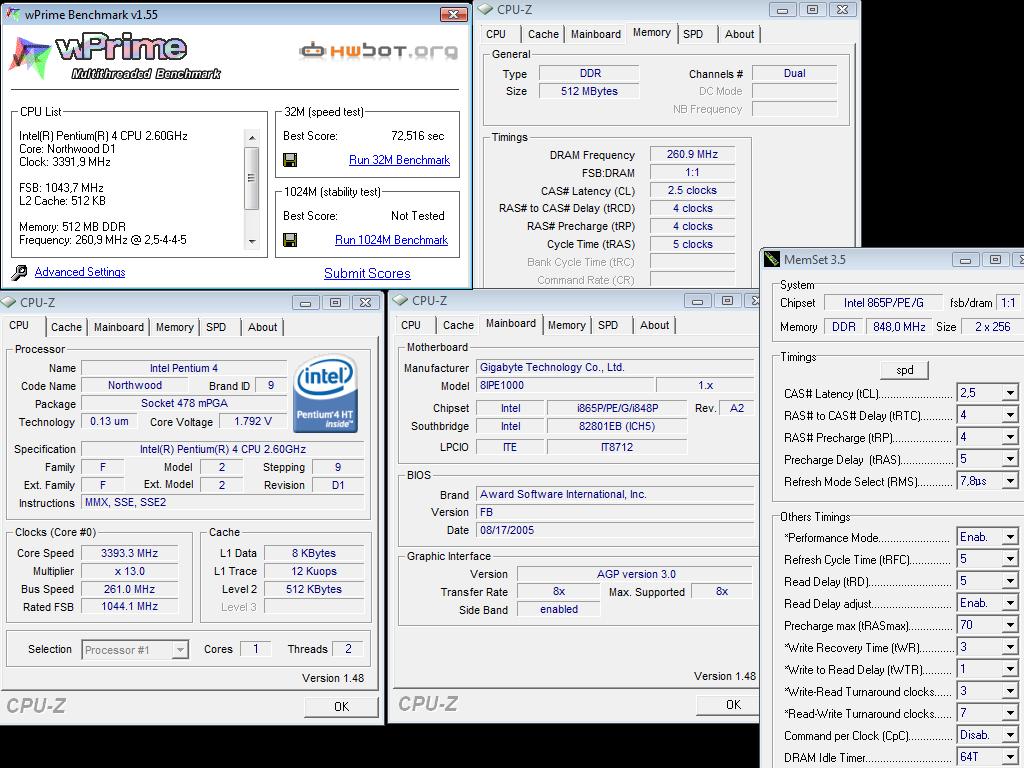Click Chipset field Intel 865P/PE/G in MemSet
Image resolution: width=1024 pixels, height=768 pixels.
pyautogui.click(x=884, y=303)
